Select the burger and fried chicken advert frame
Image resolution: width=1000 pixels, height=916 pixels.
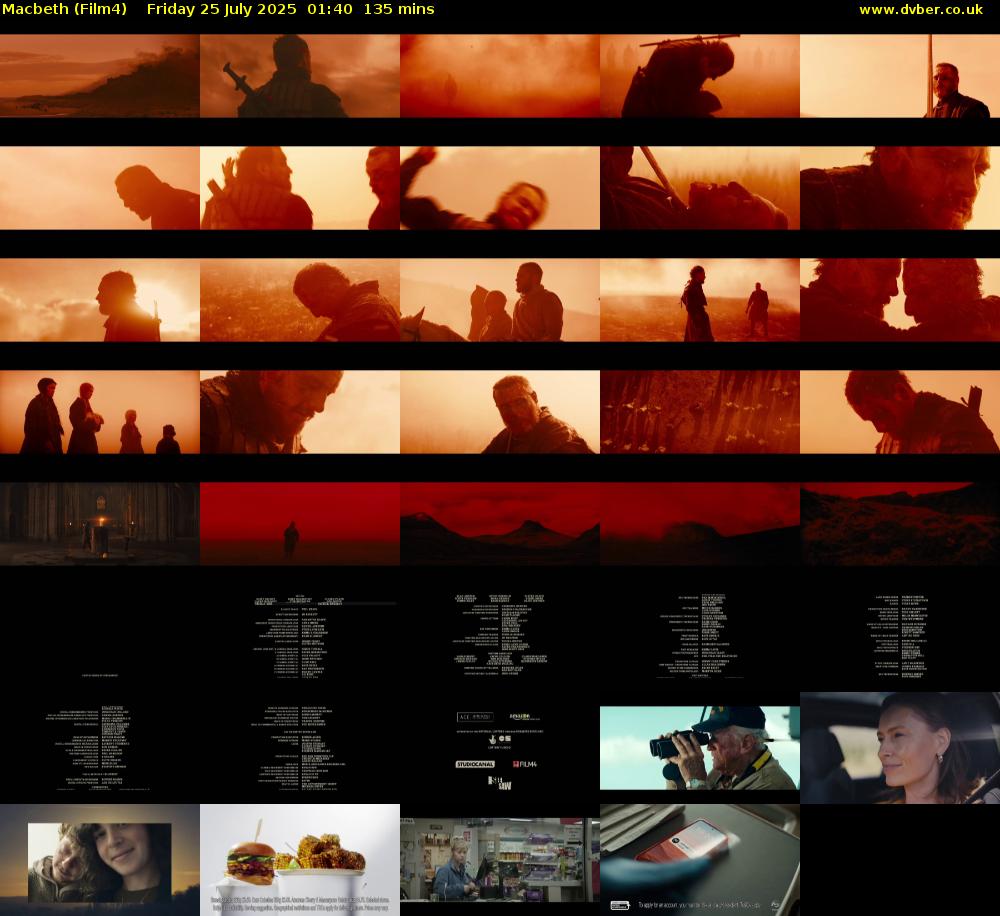tap(300, 860)
